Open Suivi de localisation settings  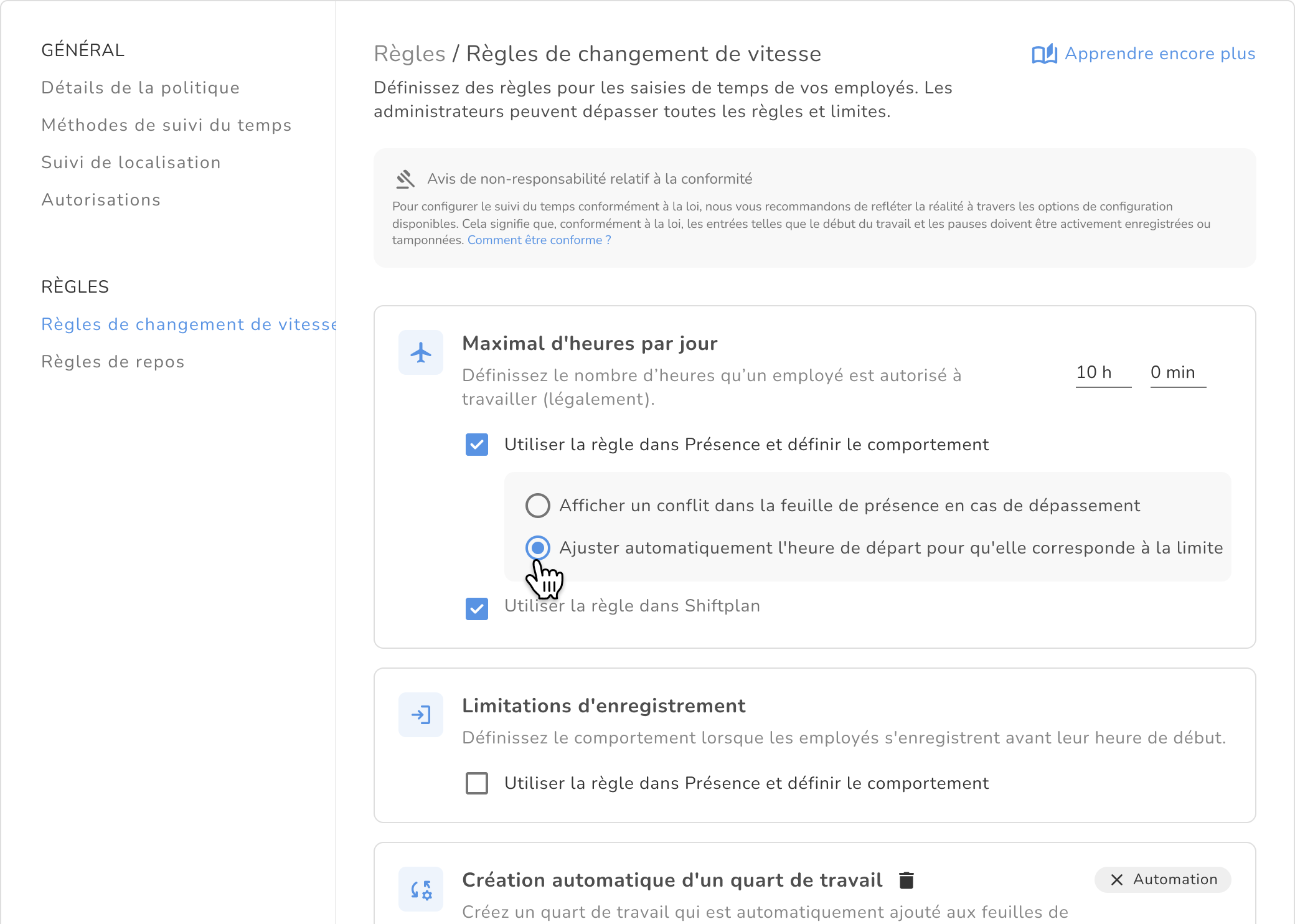point(131,163)
